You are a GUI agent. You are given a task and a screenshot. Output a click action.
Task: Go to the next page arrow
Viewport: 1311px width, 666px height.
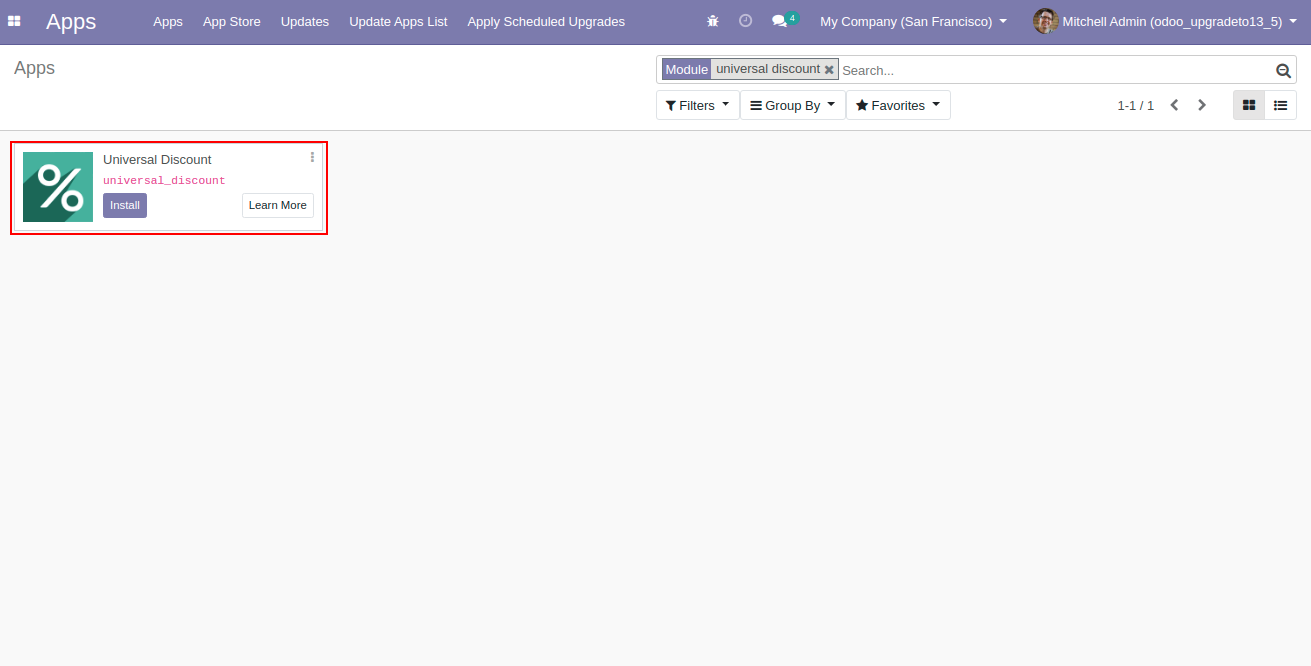(x=1202, y=105)
